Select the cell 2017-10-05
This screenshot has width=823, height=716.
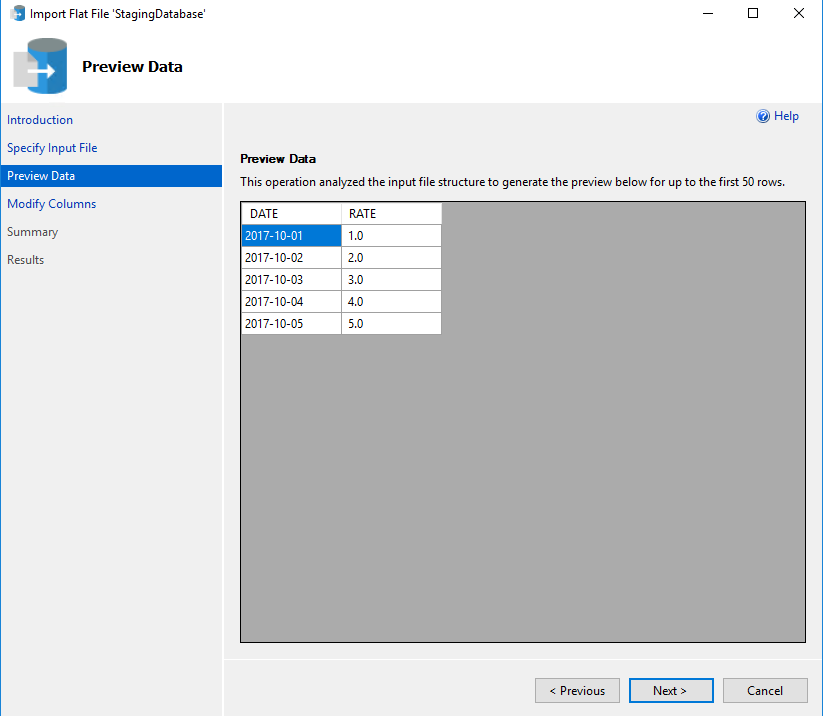291,324
